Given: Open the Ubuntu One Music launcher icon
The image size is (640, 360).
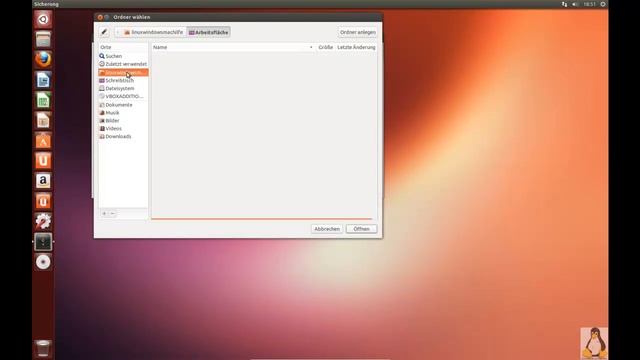Looking at the screenshot, I should click(43, 201).
